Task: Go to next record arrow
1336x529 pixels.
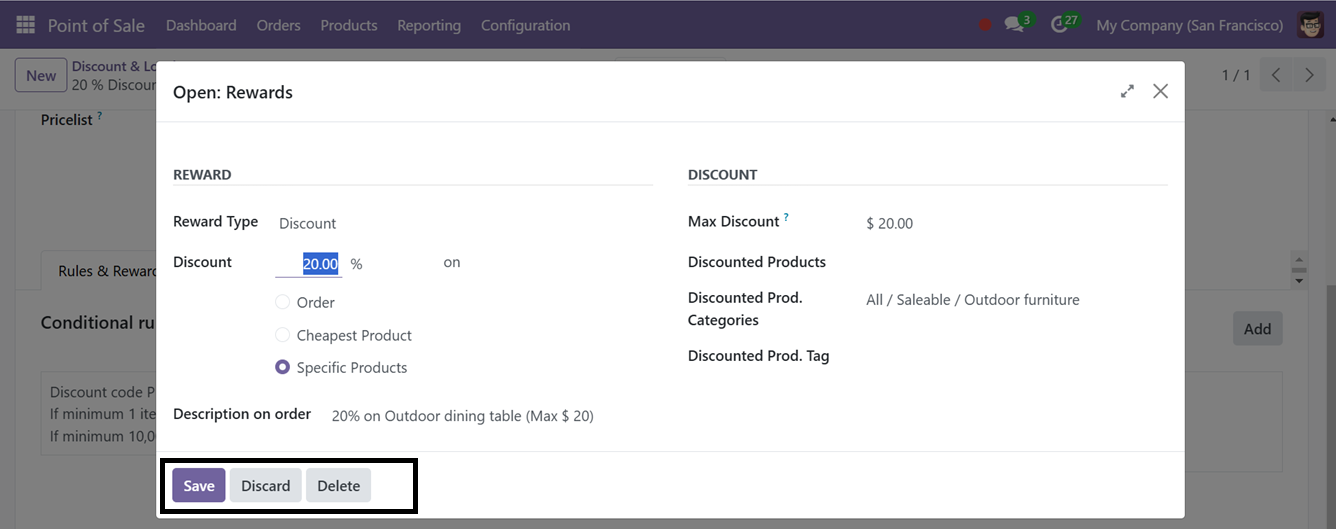Action: point(1308,75)
